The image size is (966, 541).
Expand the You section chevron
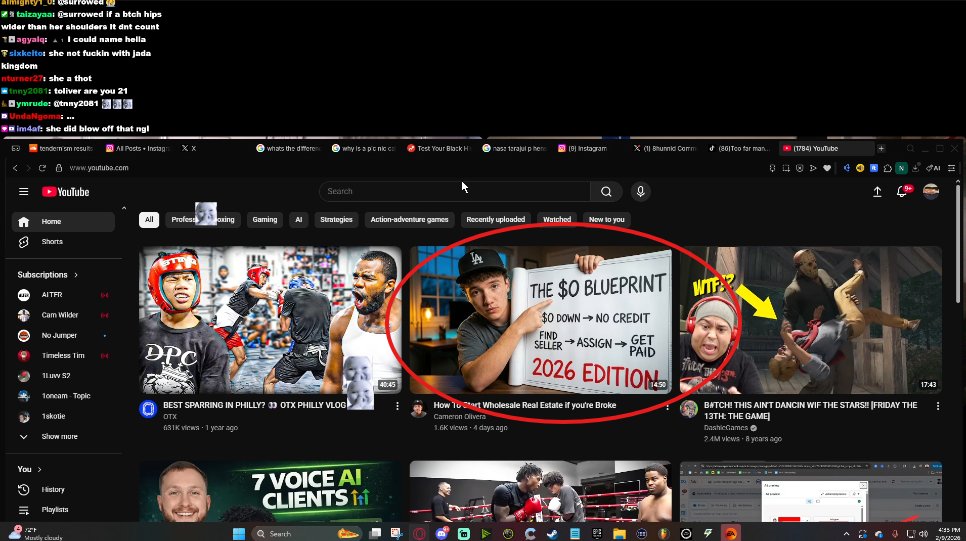coord(39,470)
